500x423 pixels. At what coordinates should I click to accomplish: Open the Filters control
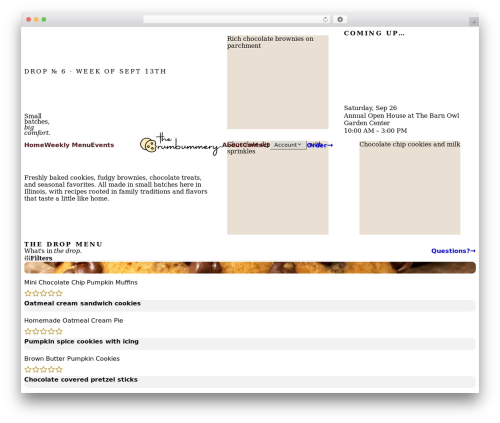[38, 258]
